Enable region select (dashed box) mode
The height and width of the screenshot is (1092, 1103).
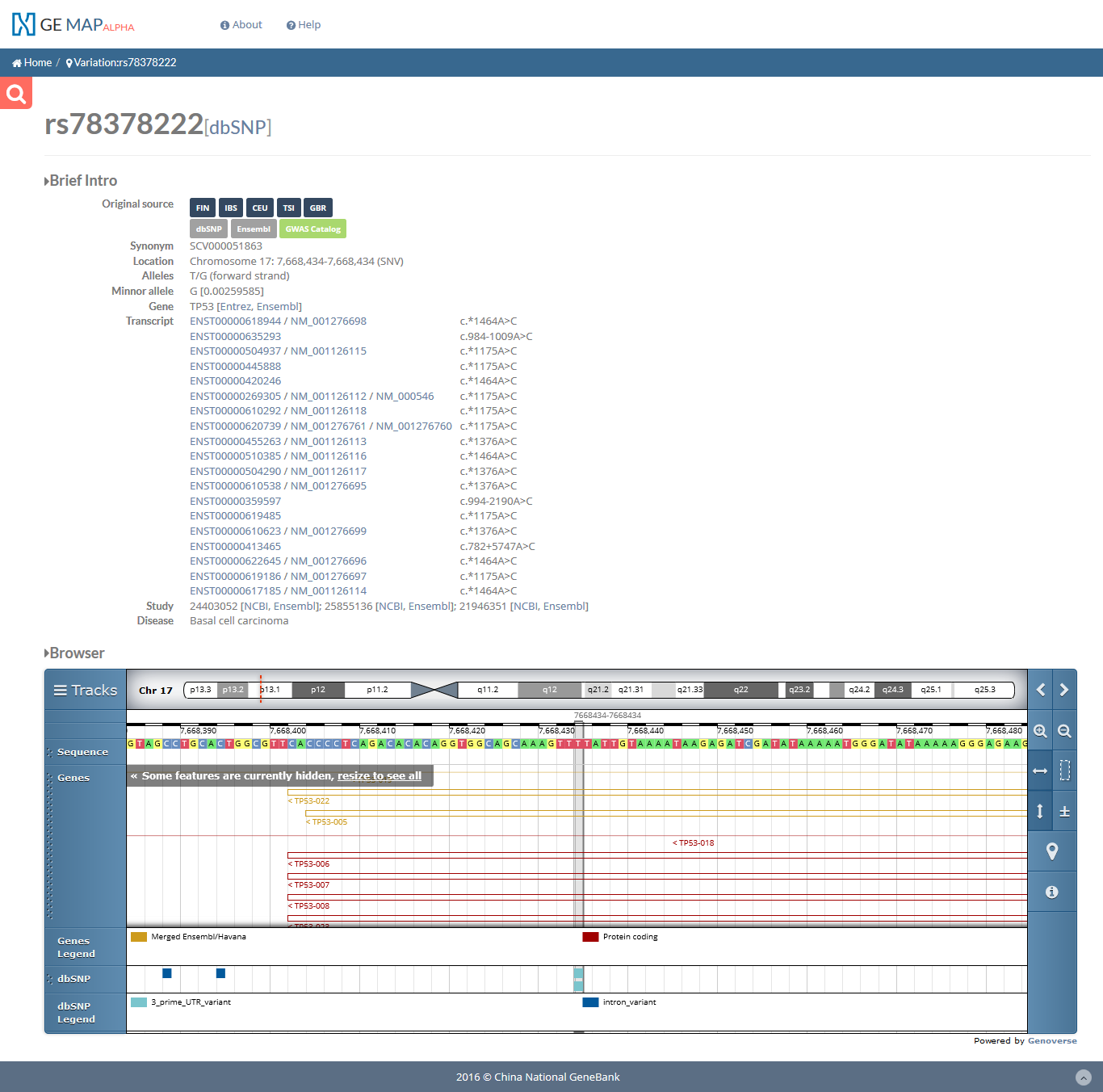[x=1064, y=771]
